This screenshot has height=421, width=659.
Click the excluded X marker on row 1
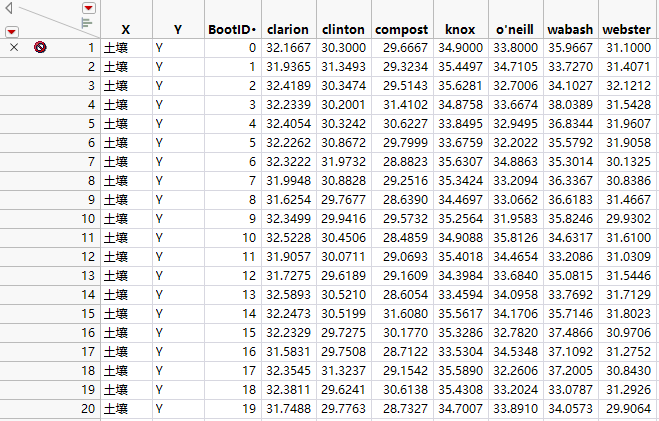coord(13,47)
